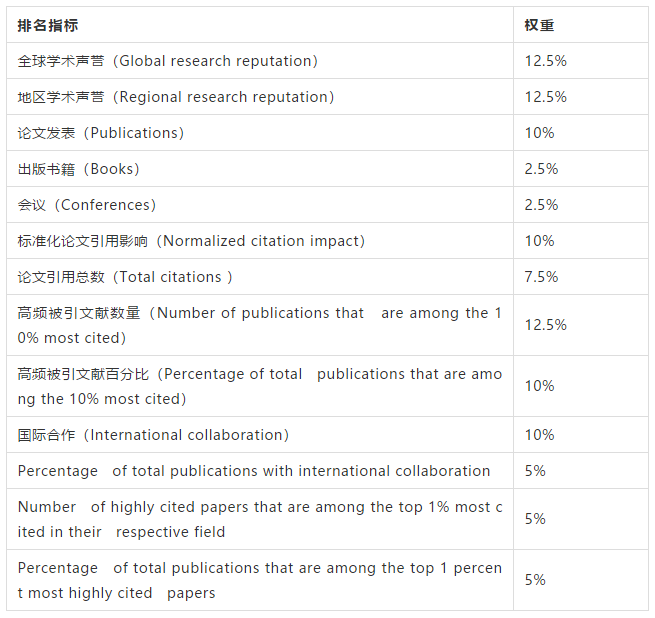Click the top 1 percent most highly cited cell
This screenshot has width=655, height=618.
click(260, 580)
